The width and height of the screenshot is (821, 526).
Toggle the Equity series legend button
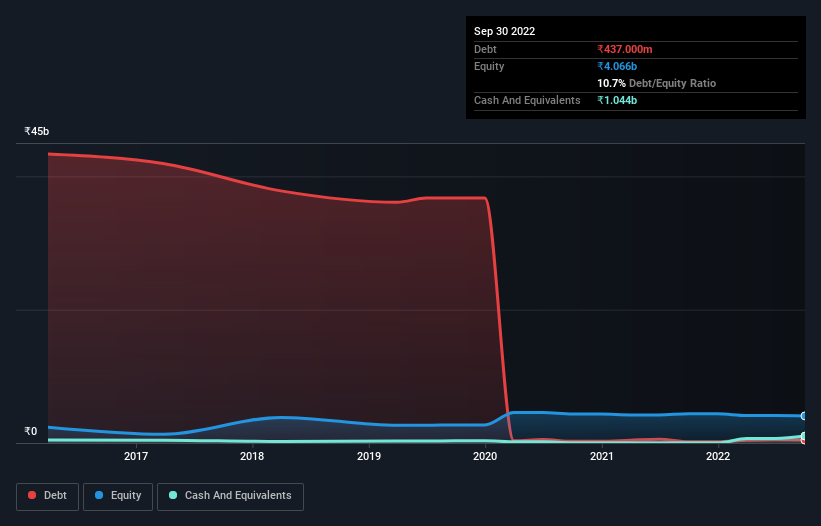coord(118,496)
